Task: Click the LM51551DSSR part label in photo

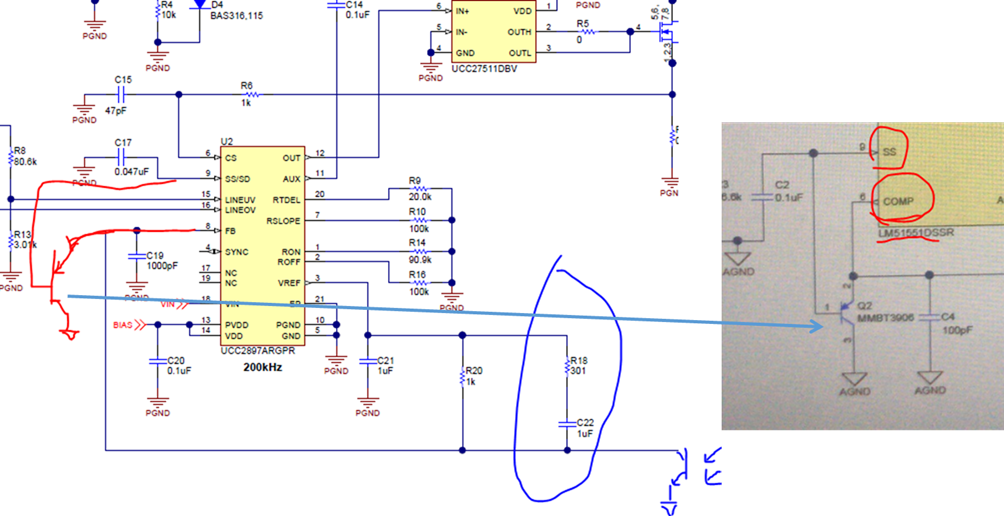Action: [x=918, y=233]
